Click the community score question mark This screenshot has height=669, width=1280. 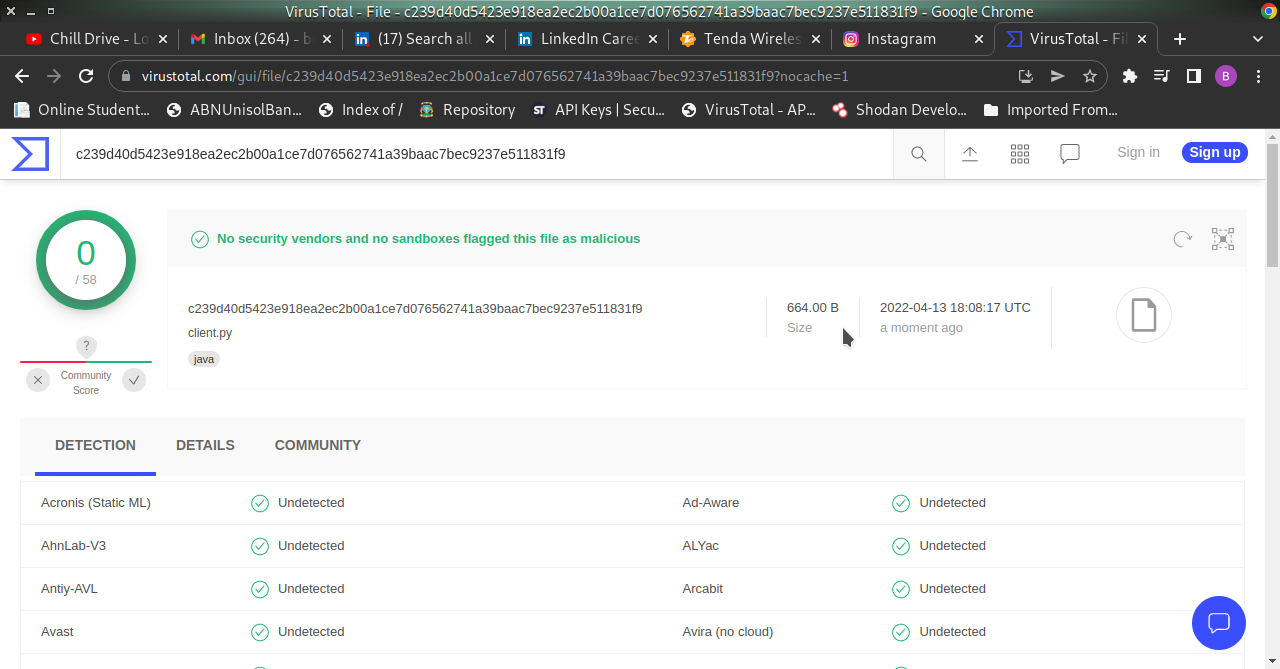(86, 346)
